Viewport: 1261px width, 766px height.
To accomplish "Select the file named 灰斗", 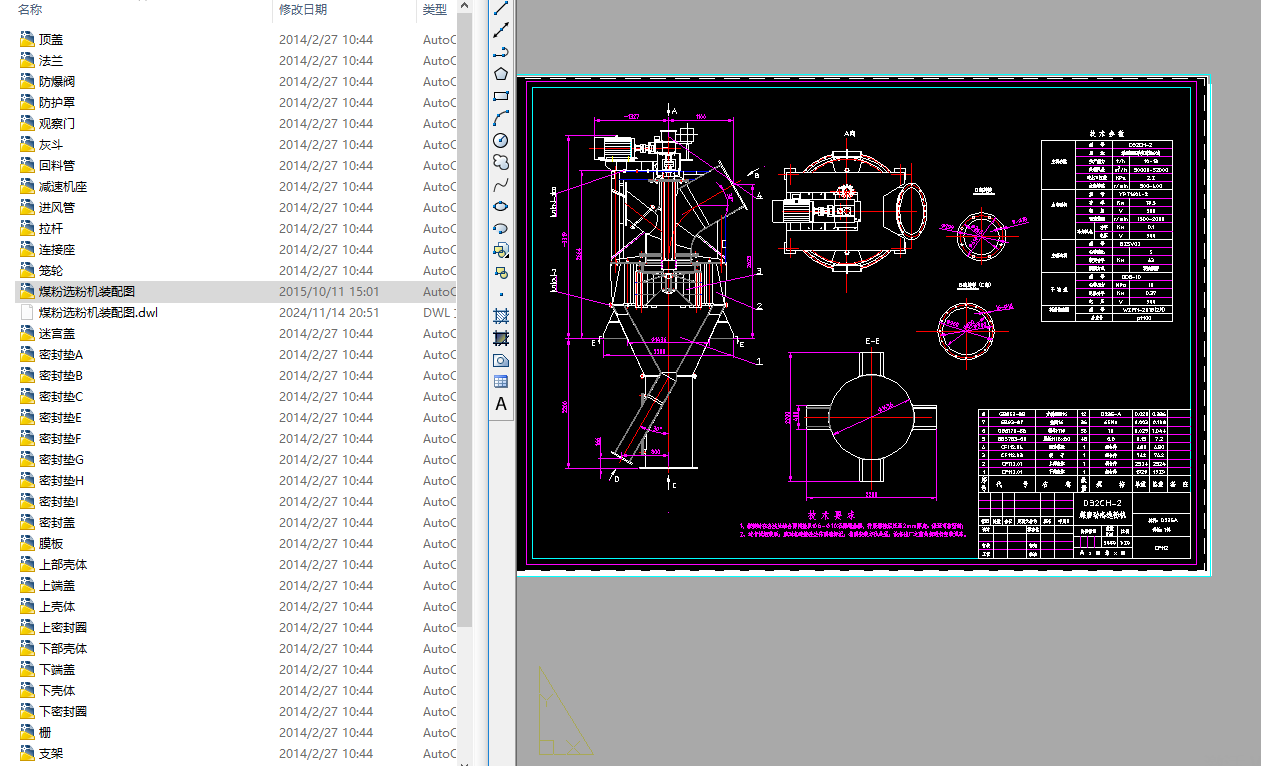I will pyautogui.click(x=51, y=145).
